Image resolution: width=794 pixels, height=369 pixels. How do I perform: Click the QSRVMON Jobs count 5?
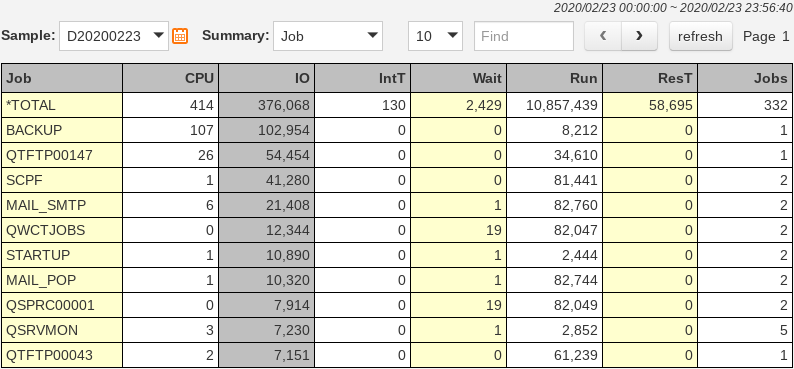pos(784,330)
